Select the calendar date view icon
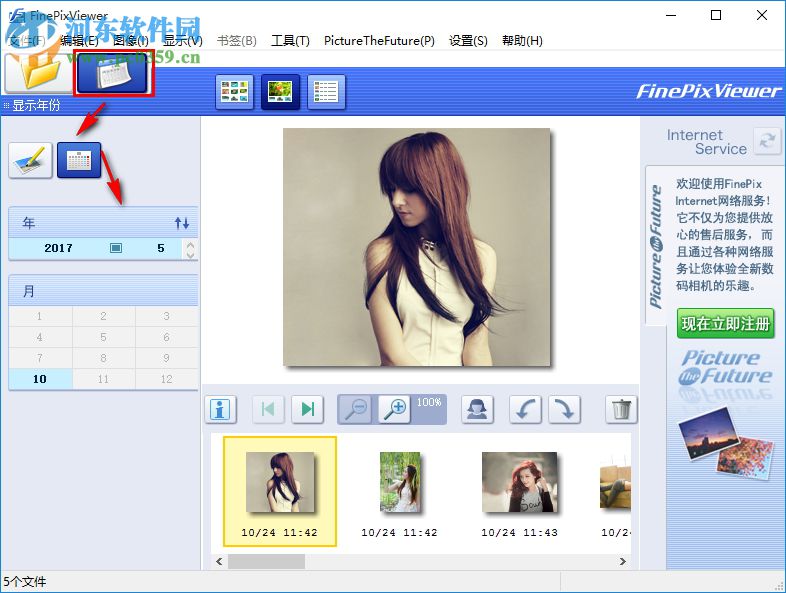Screen dimensions: 786x593 tap(113, 74)
